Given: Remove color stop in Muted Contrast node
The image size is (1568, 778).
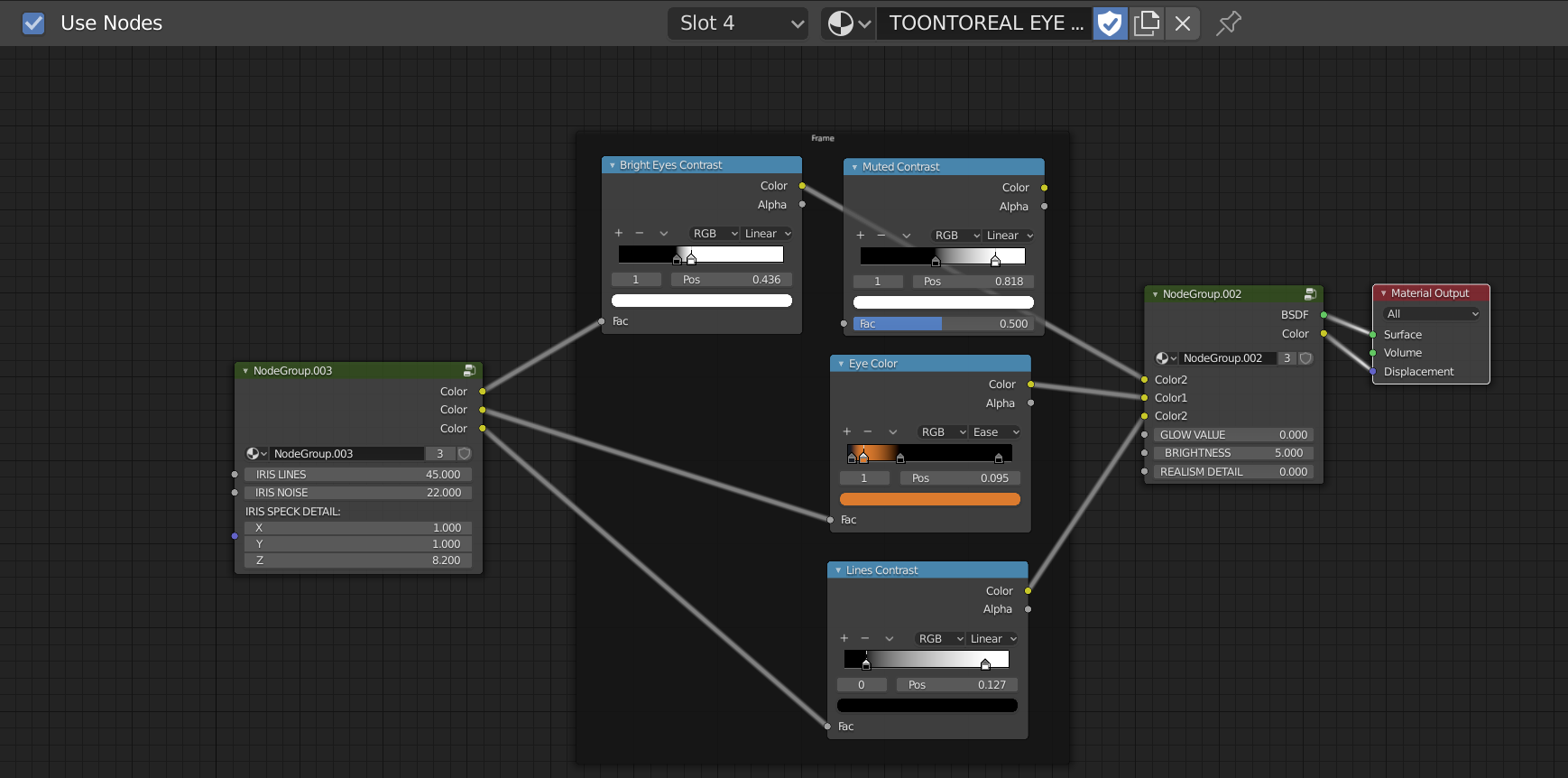Looking at the screenshot, I should (x=881, y=236).
